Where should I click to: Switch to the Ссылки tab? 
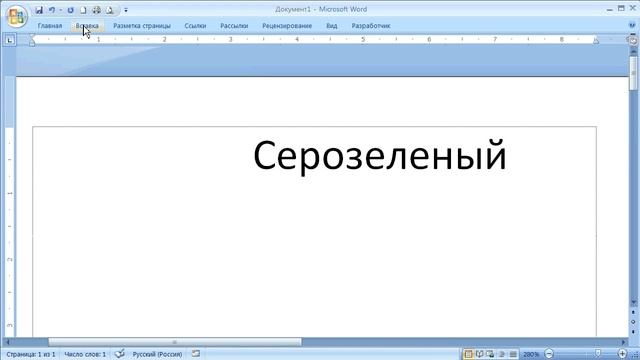195,26
